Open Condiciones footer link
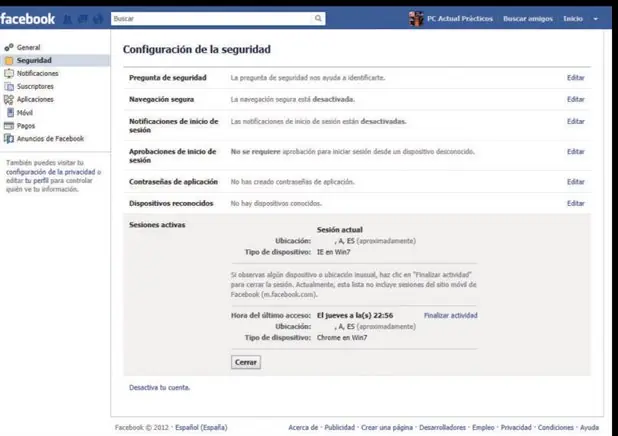This screenshot has width=618, height=436. click(556, 427)
